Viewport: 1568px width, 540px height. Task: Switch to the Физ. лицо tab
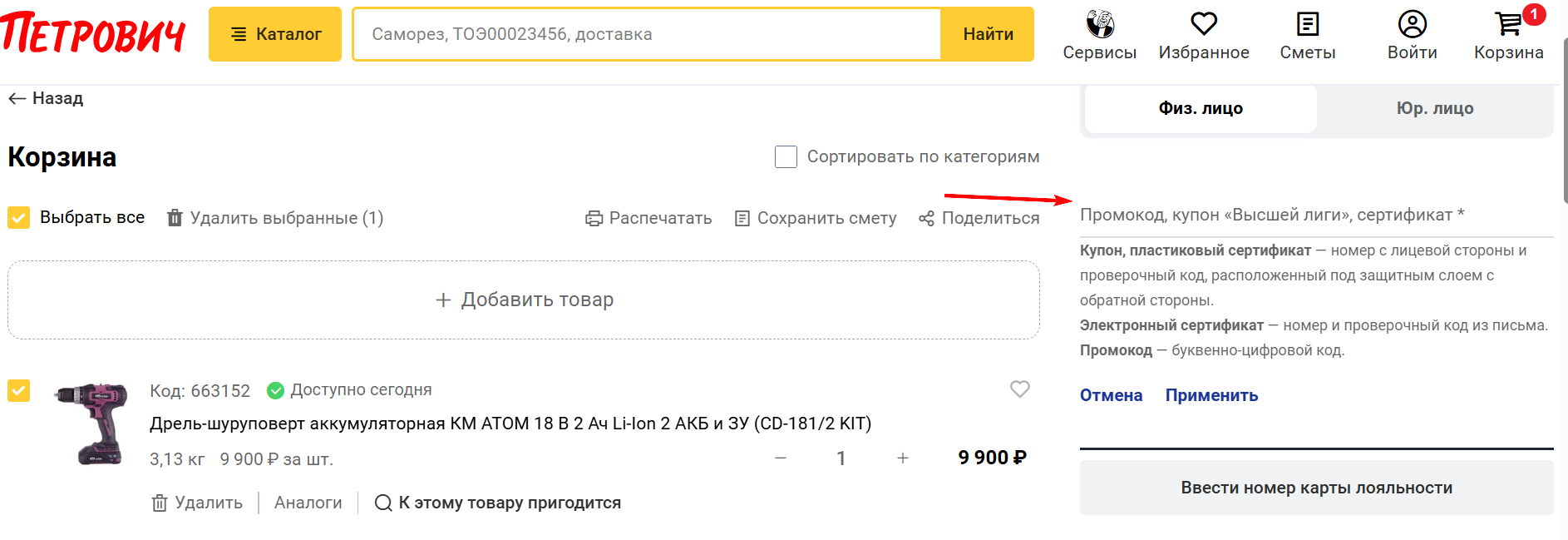pyautogui.click(x=1199, y=108)
